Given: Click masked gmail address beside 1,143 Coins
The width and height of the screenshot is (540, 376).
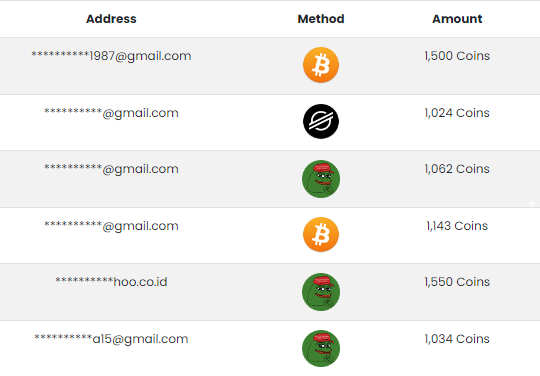Looking at the screenshot, I should [x=111, y=226].
